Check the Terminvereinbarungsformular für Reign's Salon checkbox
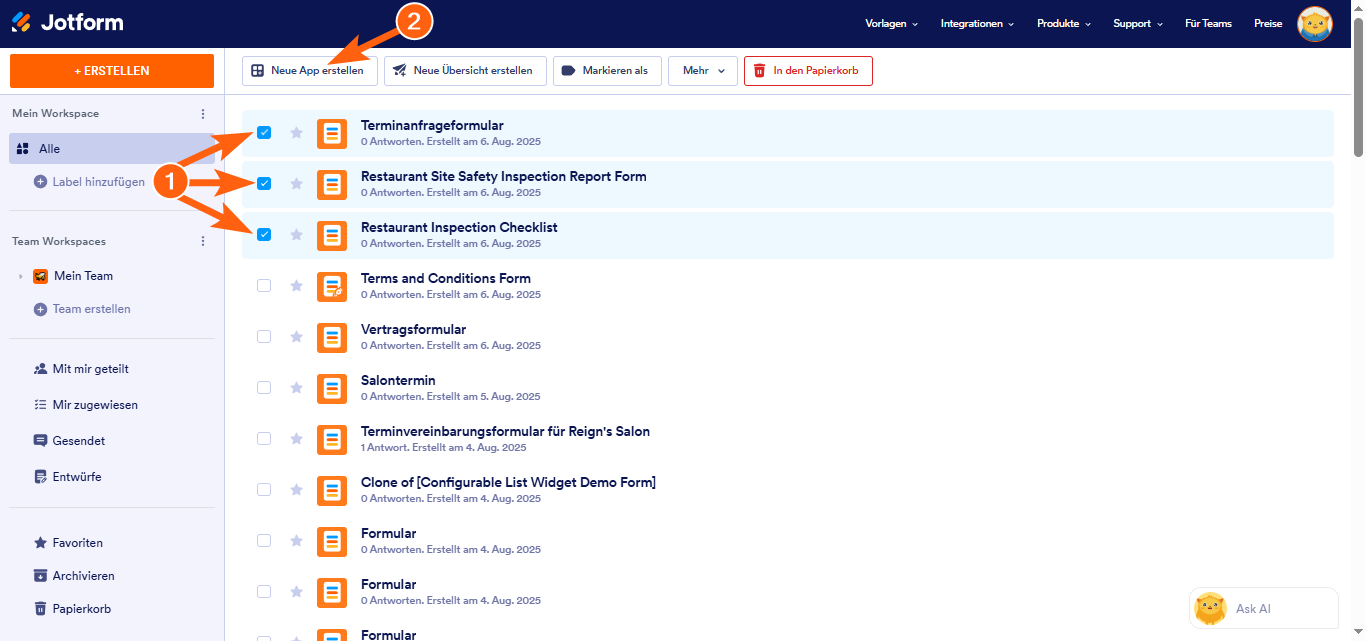The image size is (1366, 641). (264, 438)
